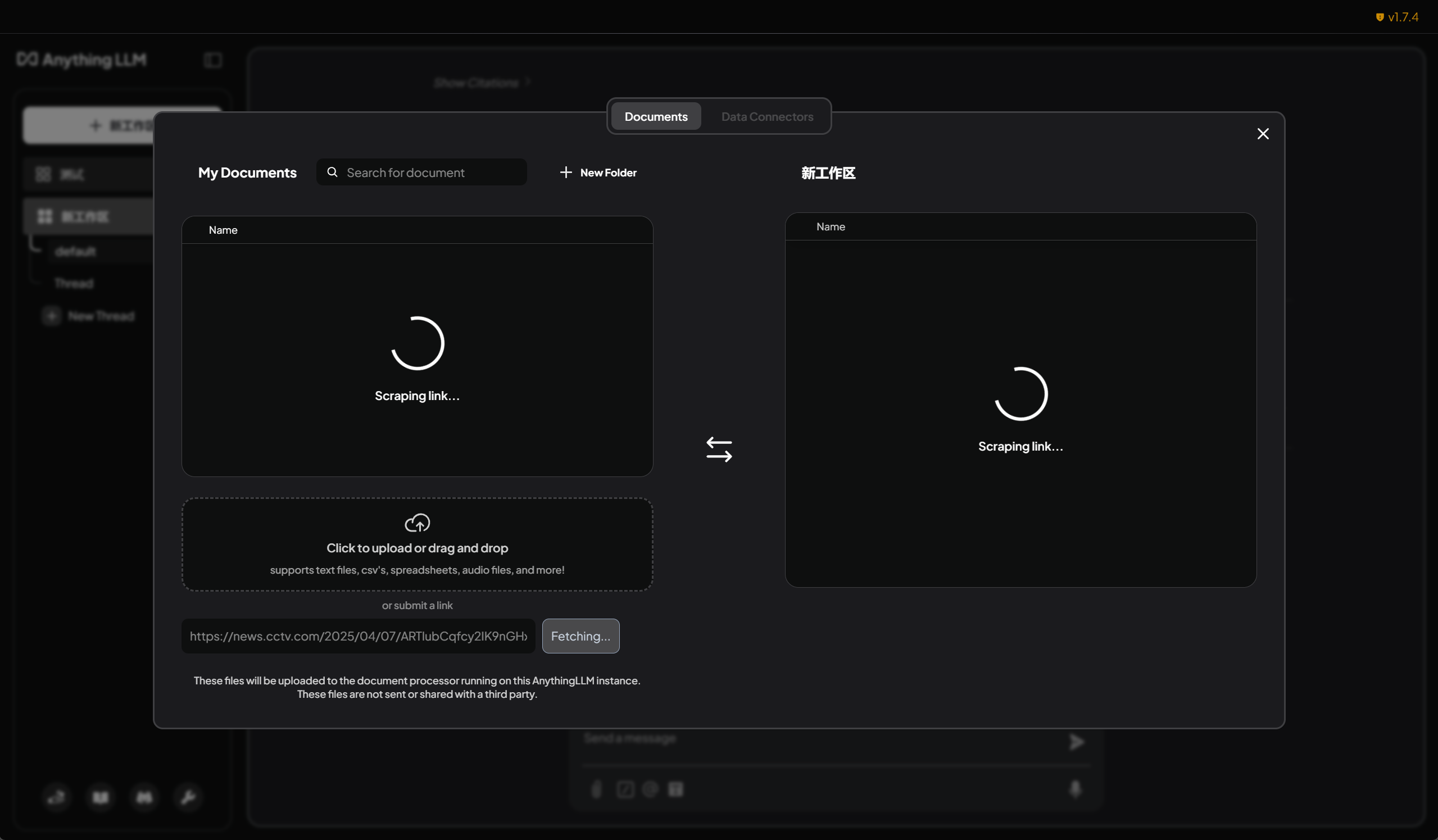Open the Data Connectors tab
This screenshot has height=840, width=1438.
coord(767,116)
